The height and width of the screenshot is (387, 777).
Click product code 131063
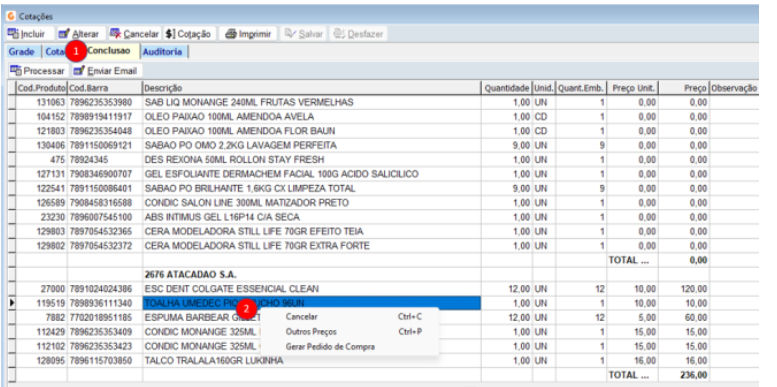click(51, 103)
